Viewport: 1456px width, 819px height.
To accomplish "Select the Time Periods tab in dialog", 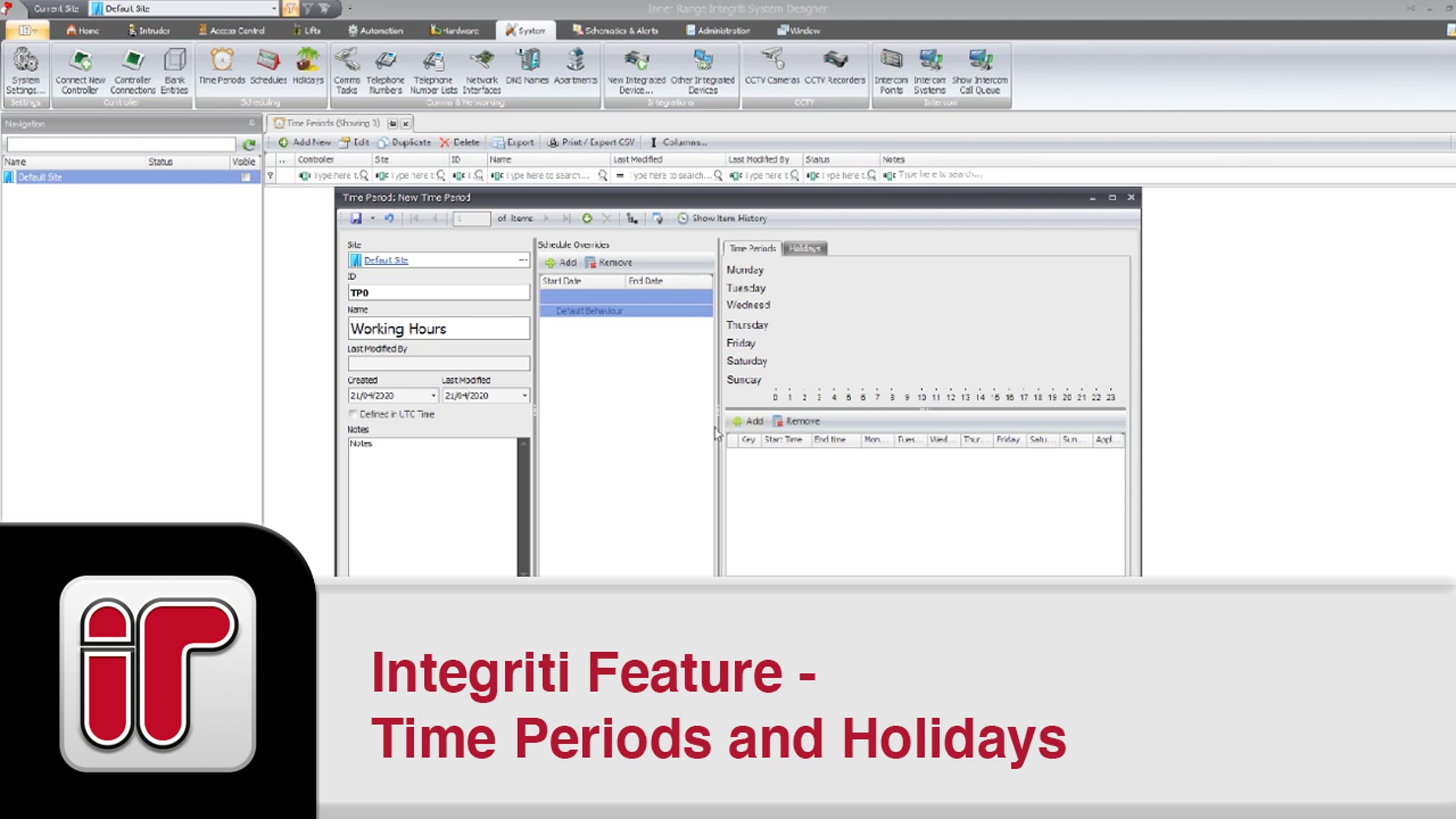I will 752,248.
